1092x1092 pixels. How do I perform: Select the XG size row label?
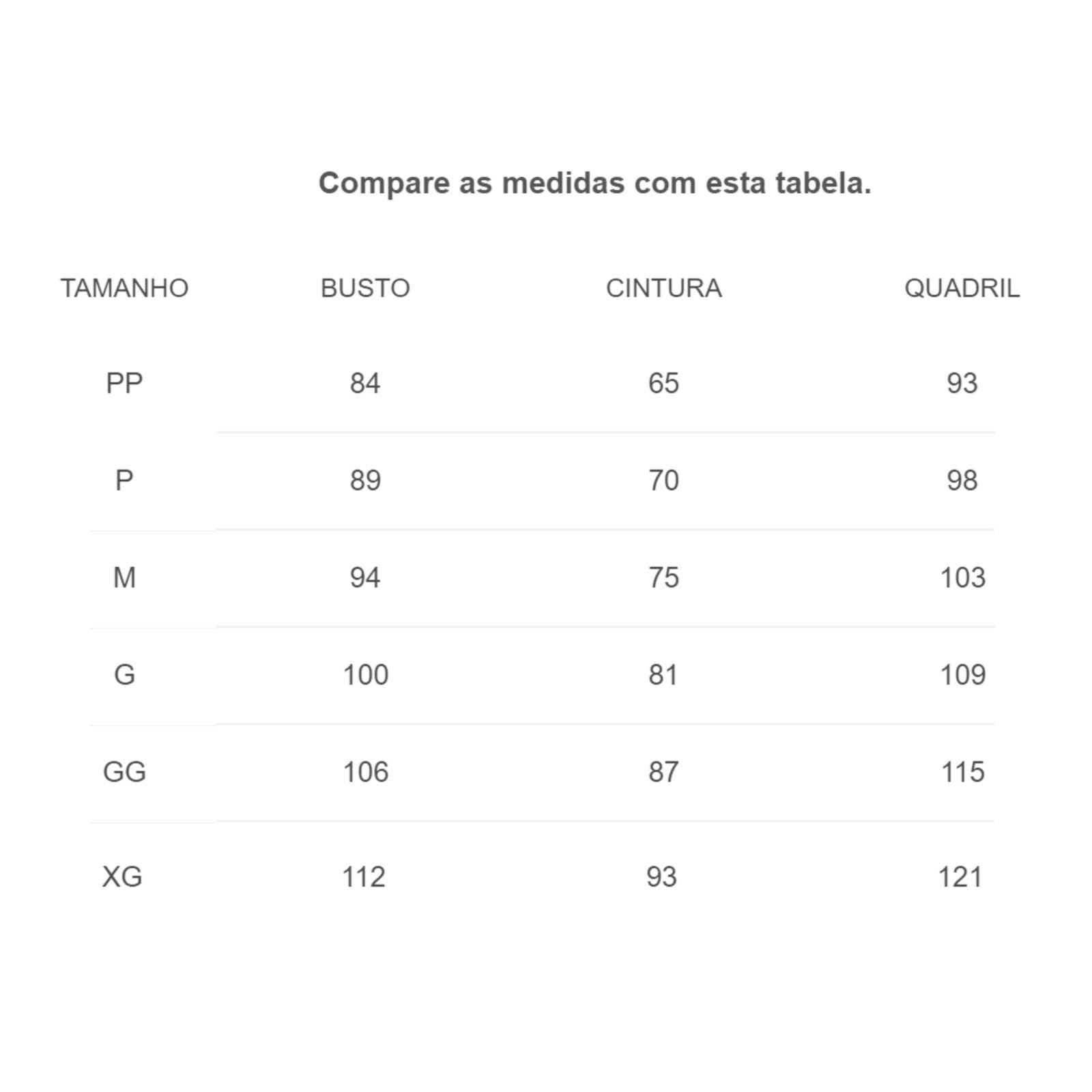pyautogui.click(x=122, y=876)
